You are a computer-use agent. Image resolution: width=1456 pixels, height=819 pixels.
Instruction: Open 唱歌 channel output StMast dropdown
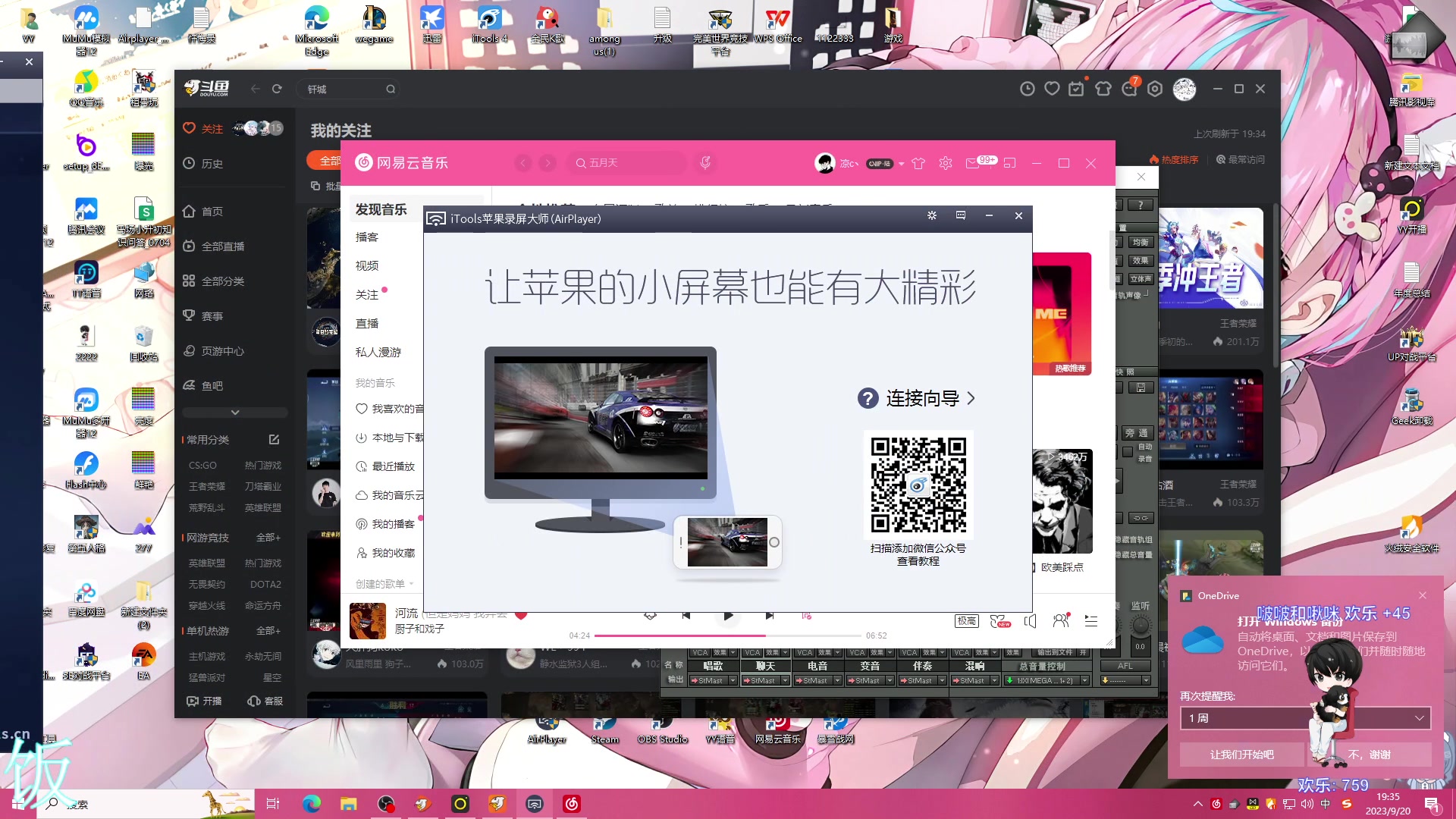[713, 680]
